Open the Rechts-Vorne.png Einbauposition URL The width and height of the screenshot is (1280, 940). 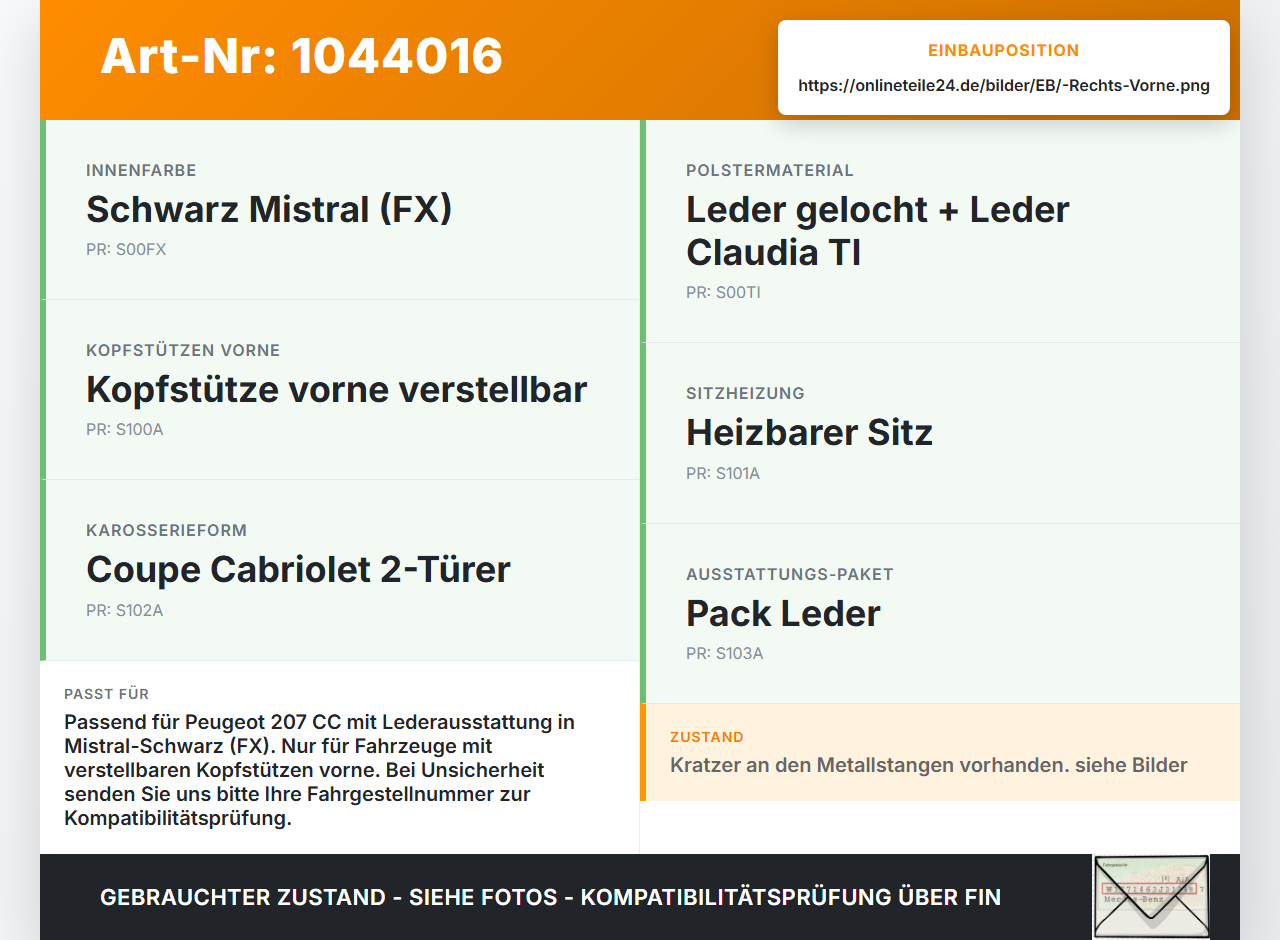(x=1004, y=85)
